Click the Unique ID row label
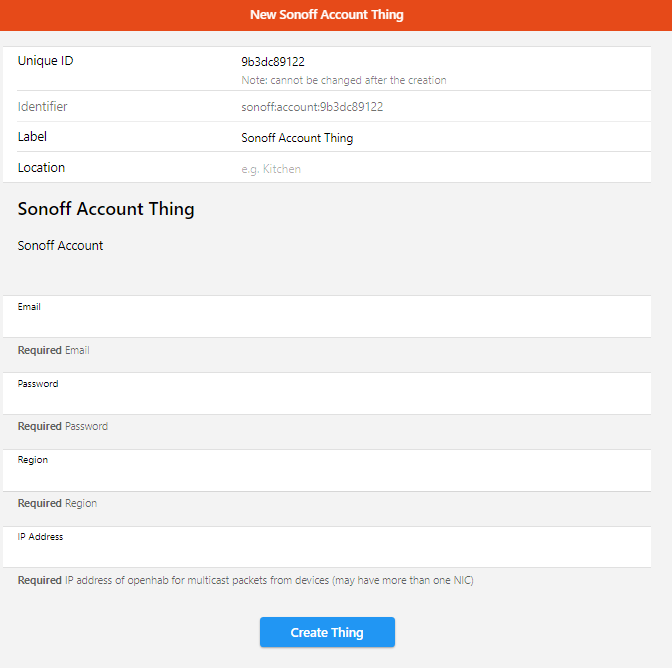The image size is (672, 668). (46, 61)
